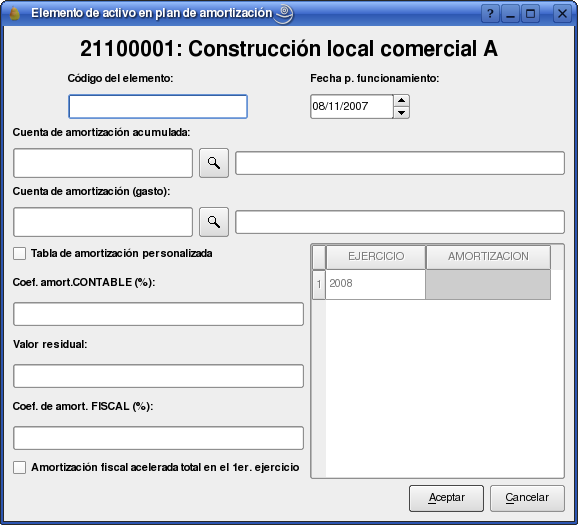This screenshot has height=525, width=578.
Task: Maximize the amortization element window
Action: [x=530, y=14]
